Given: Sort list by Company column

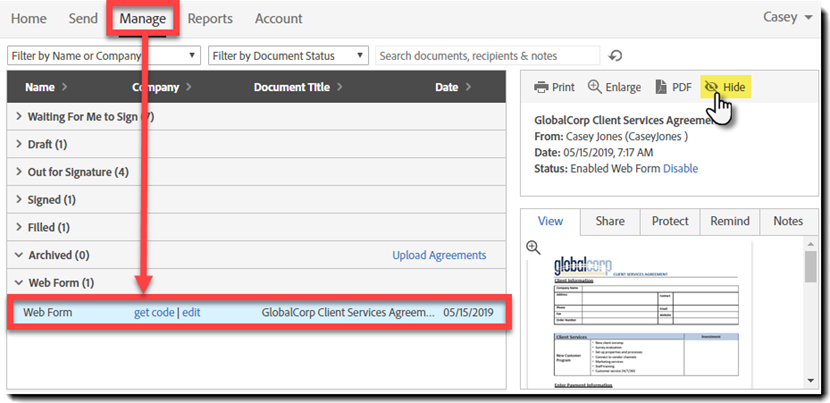Looking at the screenshot, I should coord(161,87).
